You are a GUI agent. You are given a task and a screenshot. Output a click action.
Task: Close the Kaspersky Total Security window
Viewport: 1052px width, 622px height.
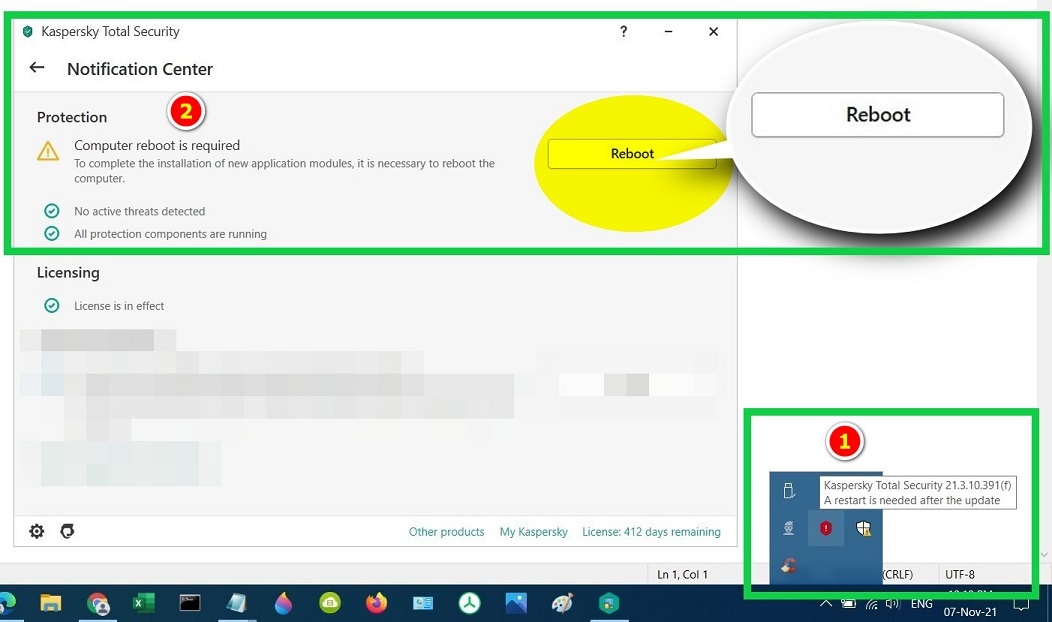(713, 32)
